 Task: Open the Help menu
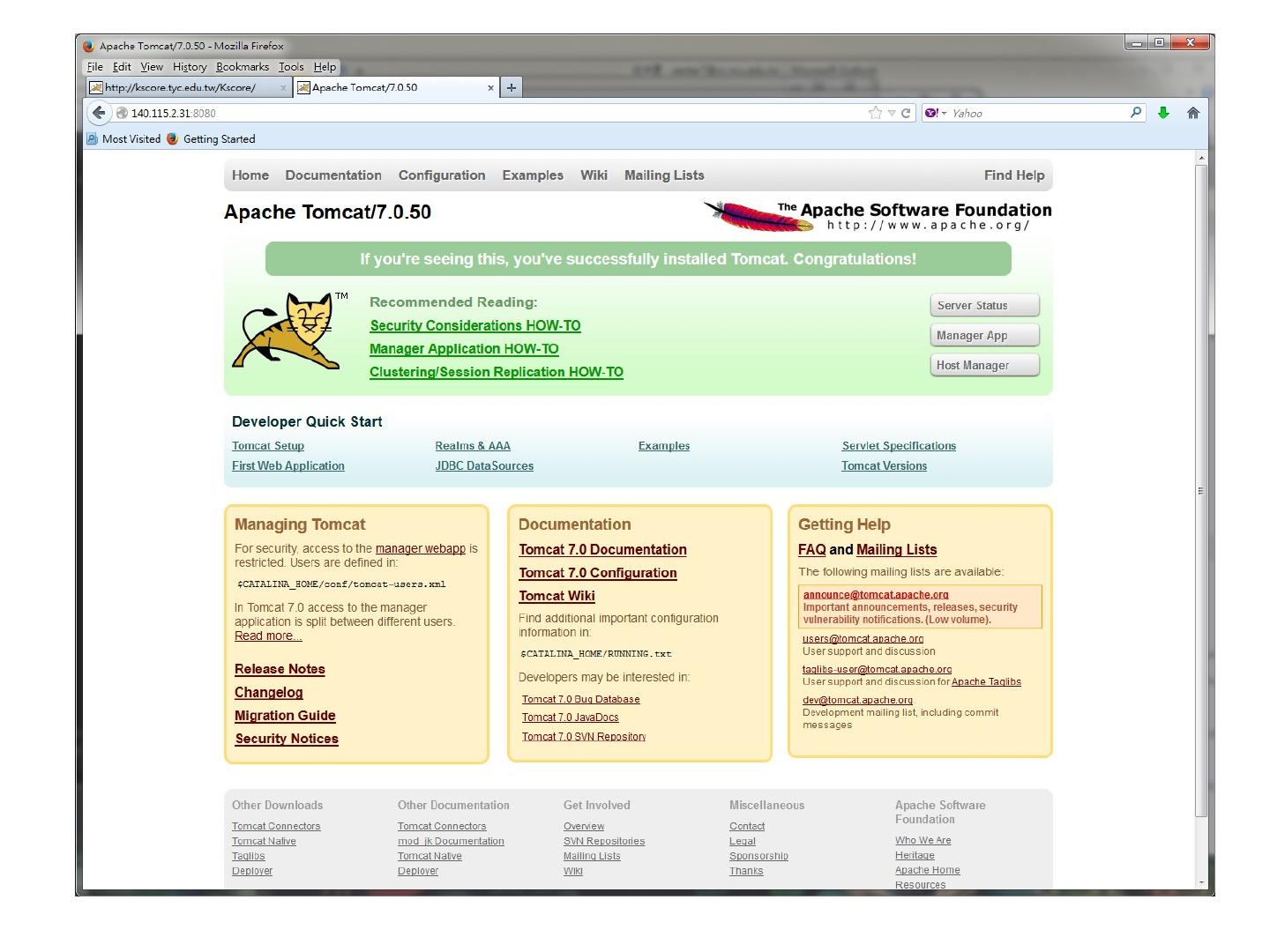(325, 67)
